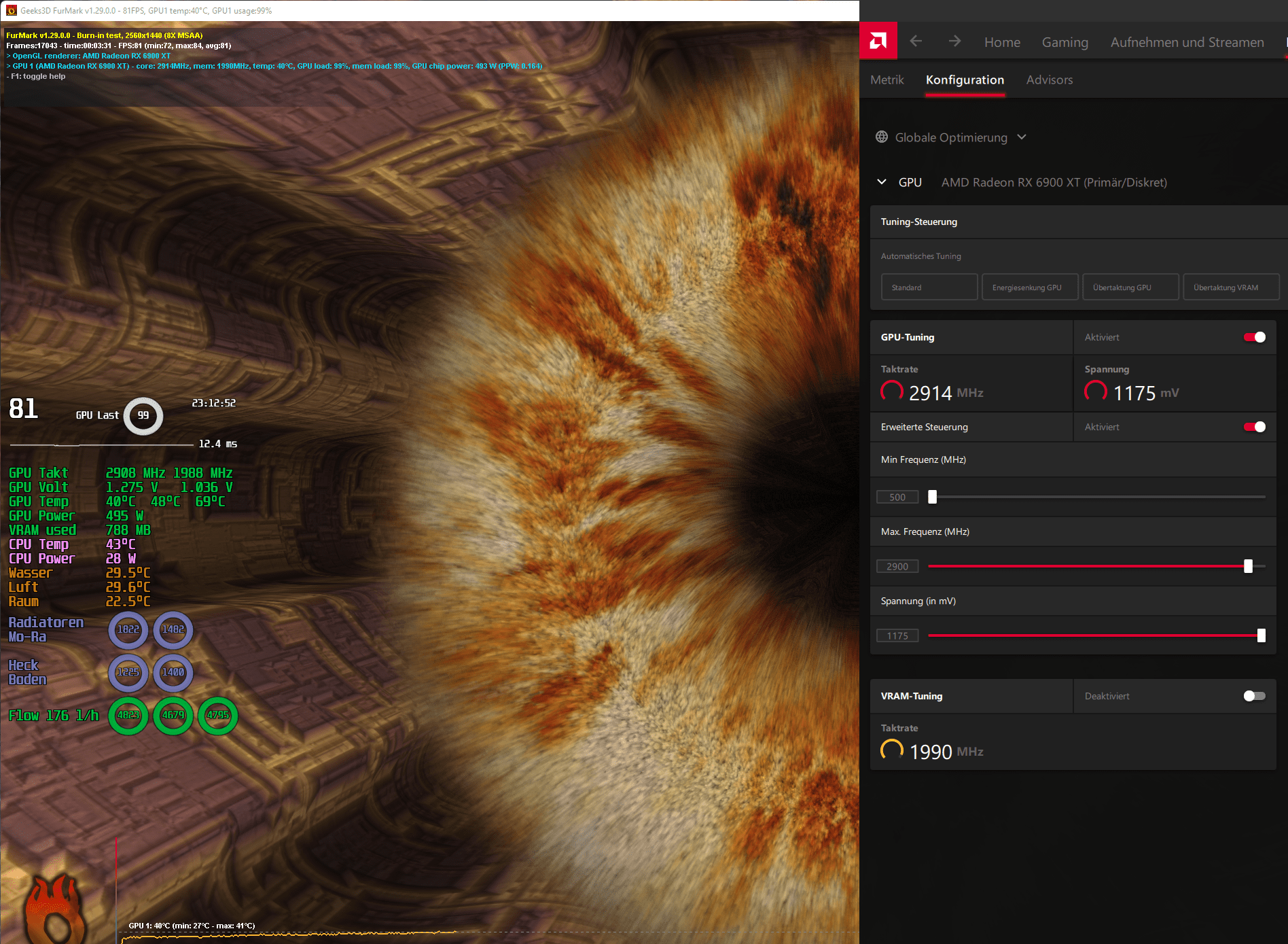This screenshot has height=944, width=1288.
Task: Click the Max. Frequenz slider handle
Action: (1248, 566)
